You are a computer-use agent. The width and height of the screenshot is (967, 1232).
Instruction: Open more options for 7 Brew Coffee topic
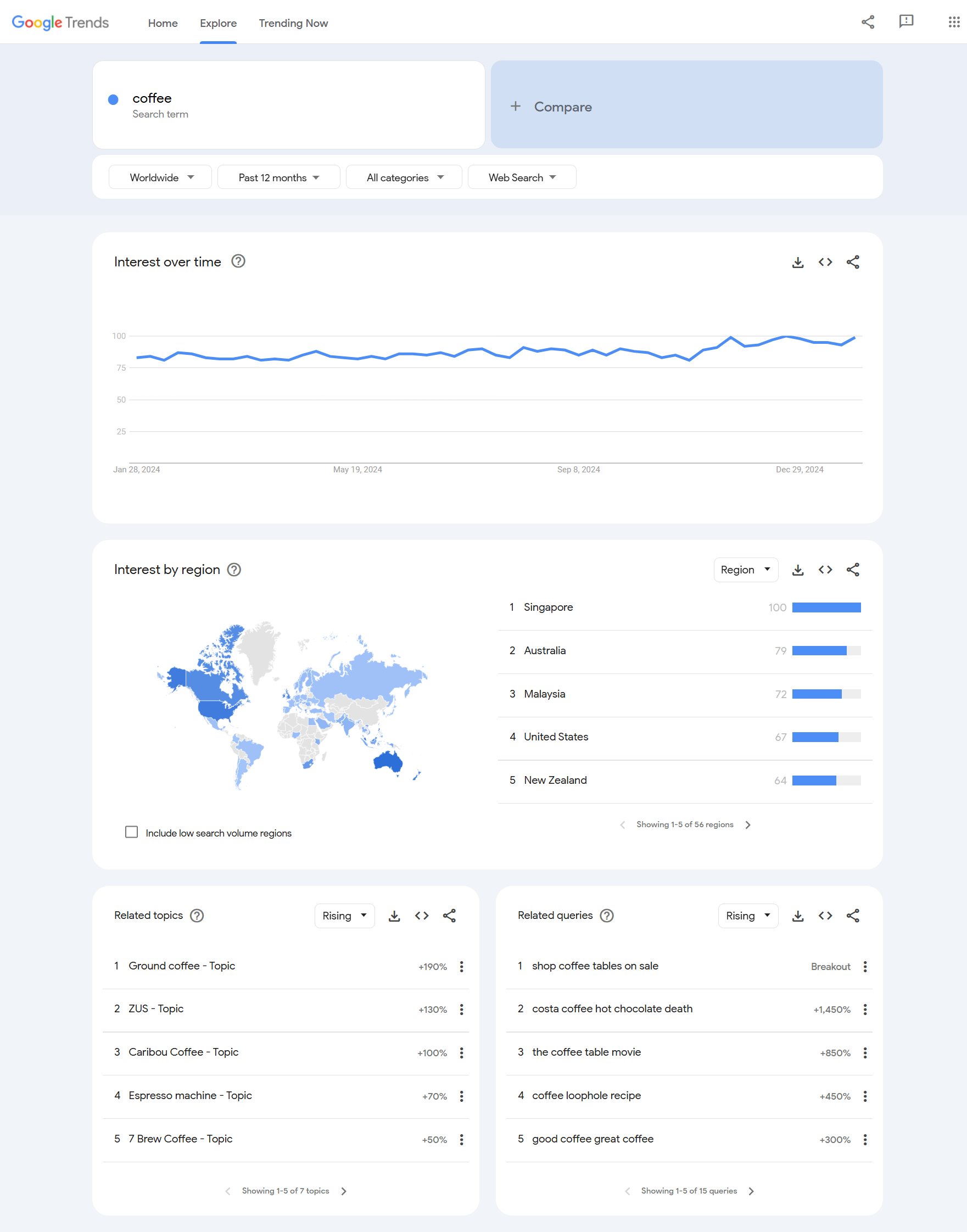coord(461,1140)
